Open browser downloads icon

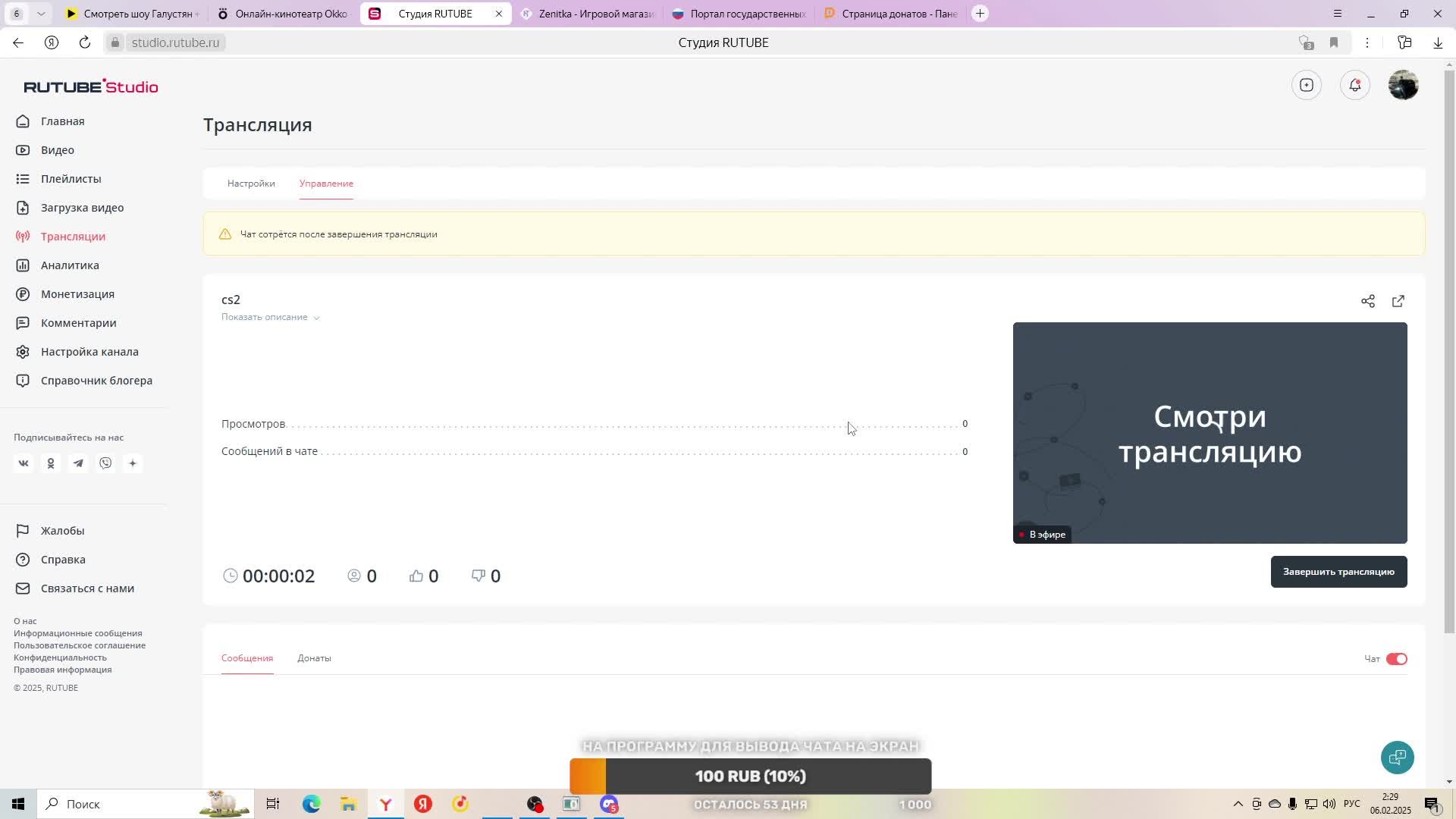[x=1438, y=42]
